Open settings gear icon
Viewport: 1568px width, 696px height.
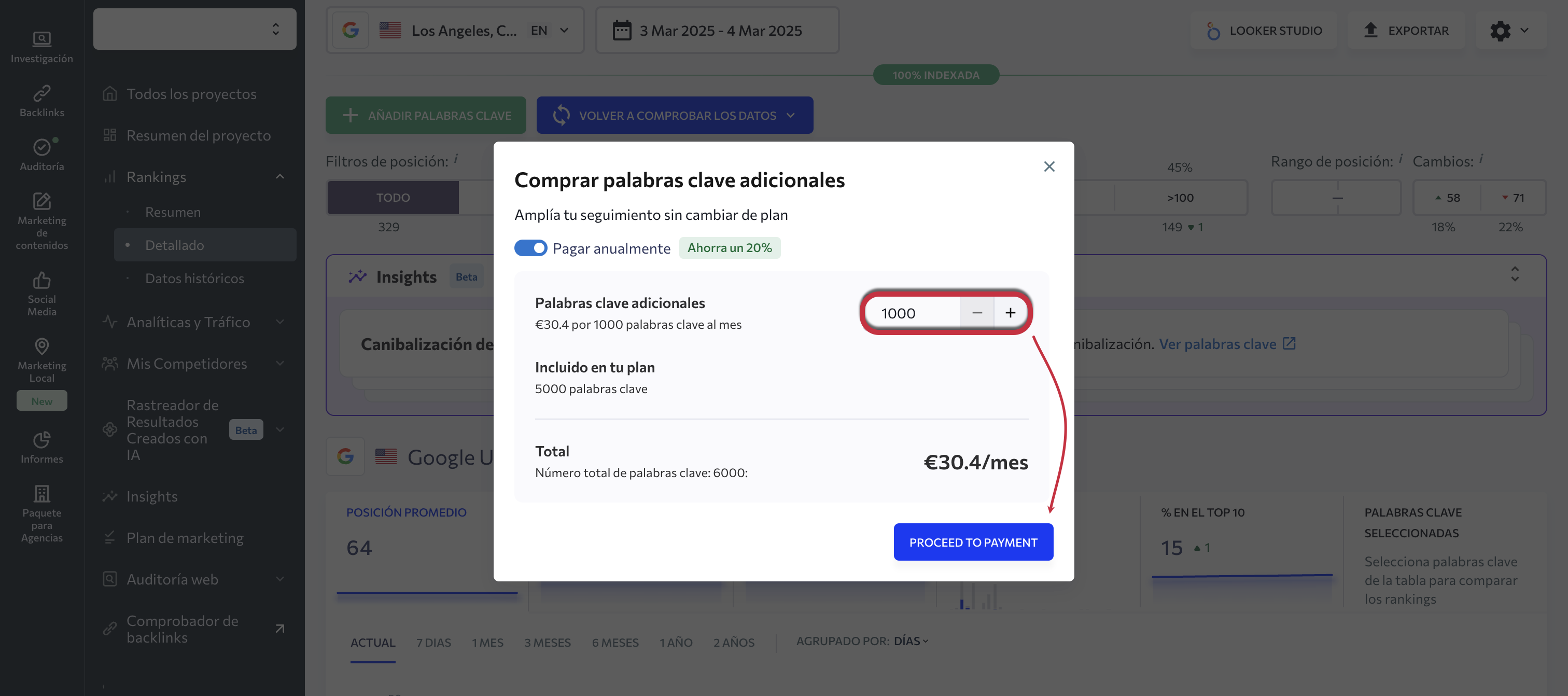click(x=1500, y=30)
